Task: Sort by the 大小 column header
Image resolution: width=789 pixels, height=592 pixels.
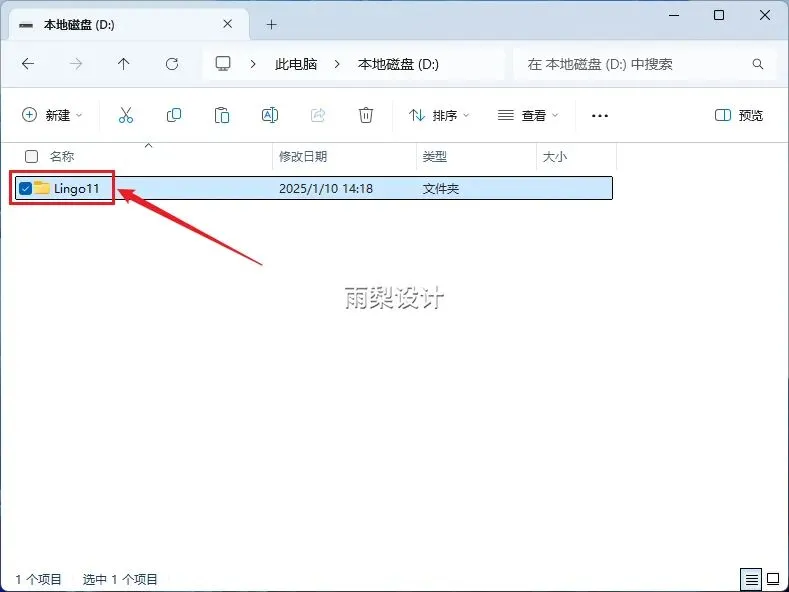Action: pyautogui.click(x=555, y=157)
